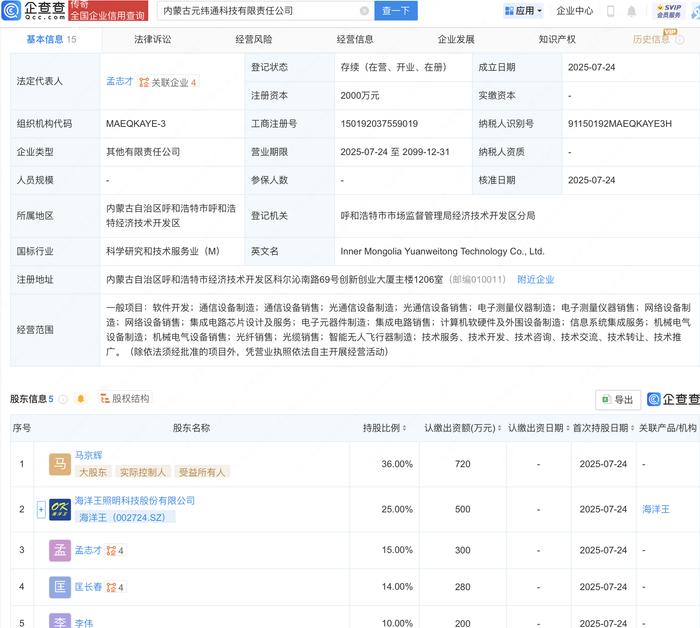
Task: Click 附近企业 link after registered address
Action: pyautogui.click(x=535, y=279)
